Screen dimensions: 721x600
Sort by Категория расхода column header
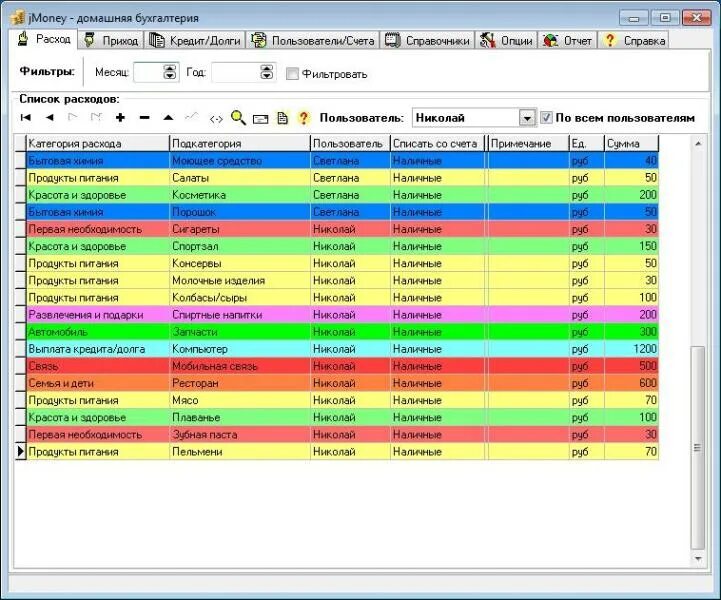pyautogui.click(x=97, y=143)
